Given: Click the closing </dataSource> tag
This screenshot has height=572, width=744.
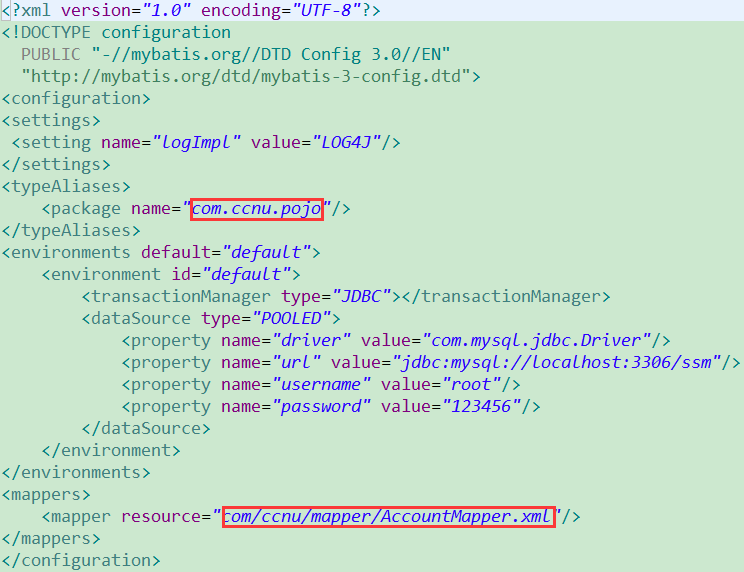Looking at the screenshot, I should click(146, 428).
